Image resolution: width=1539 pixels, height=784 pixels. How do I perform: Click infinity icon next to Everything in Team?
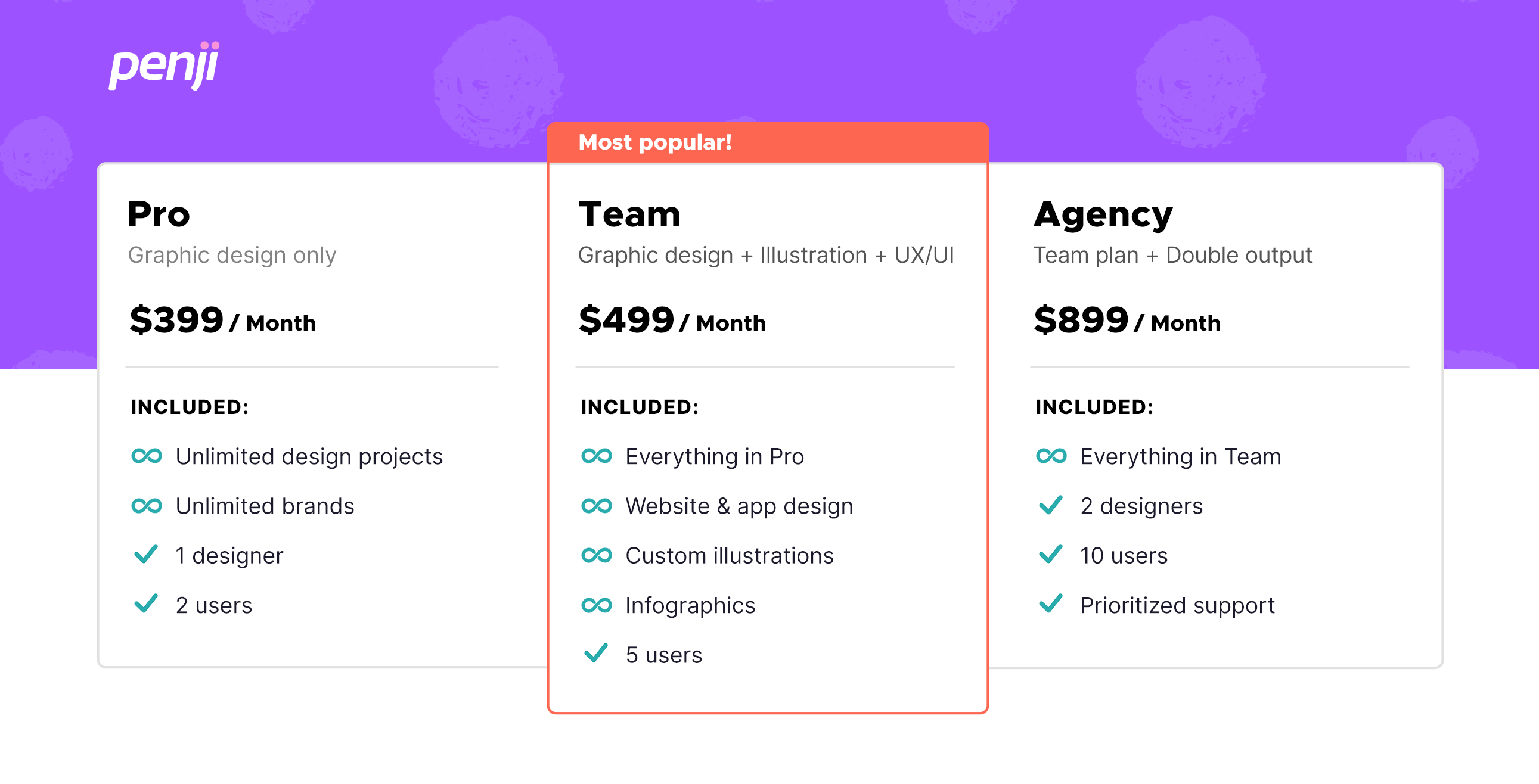click(1051, 456)
